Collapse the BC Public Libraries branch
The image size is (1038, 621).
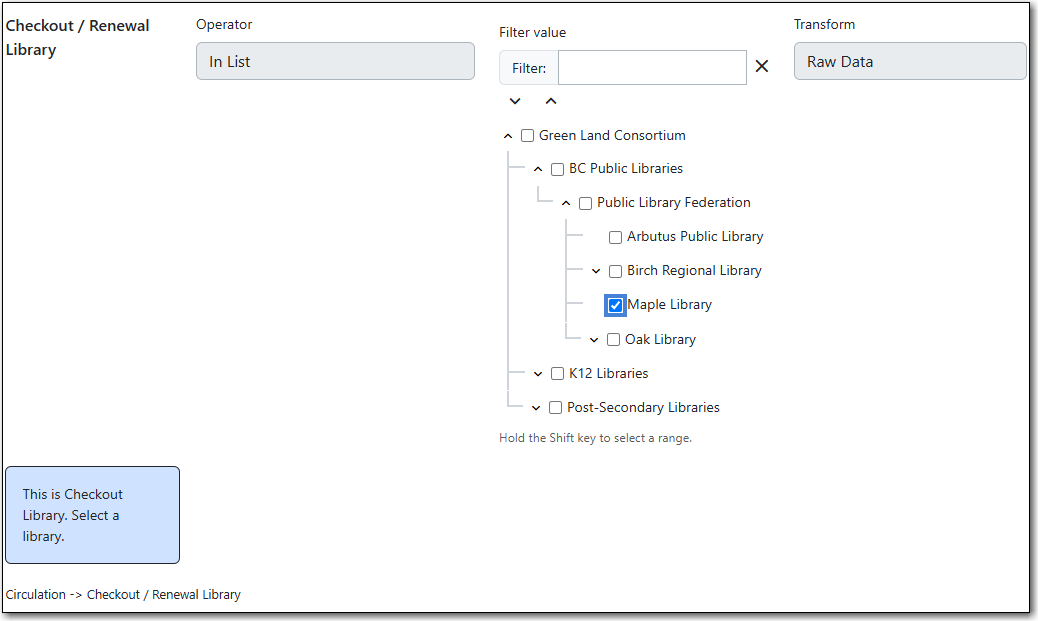[x=538, y=169]
